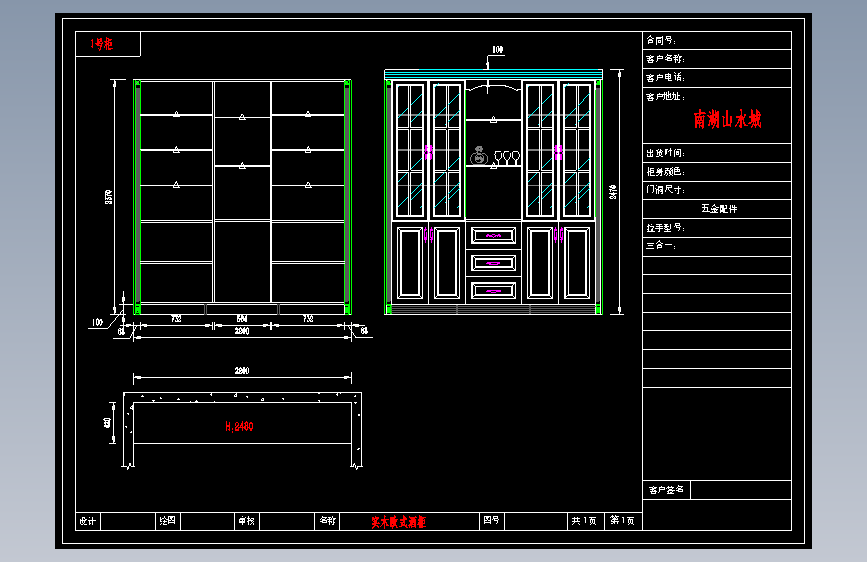867x562 pixels.
Task: Select the red "南湖山水城" address text
Action: (727, 119)
